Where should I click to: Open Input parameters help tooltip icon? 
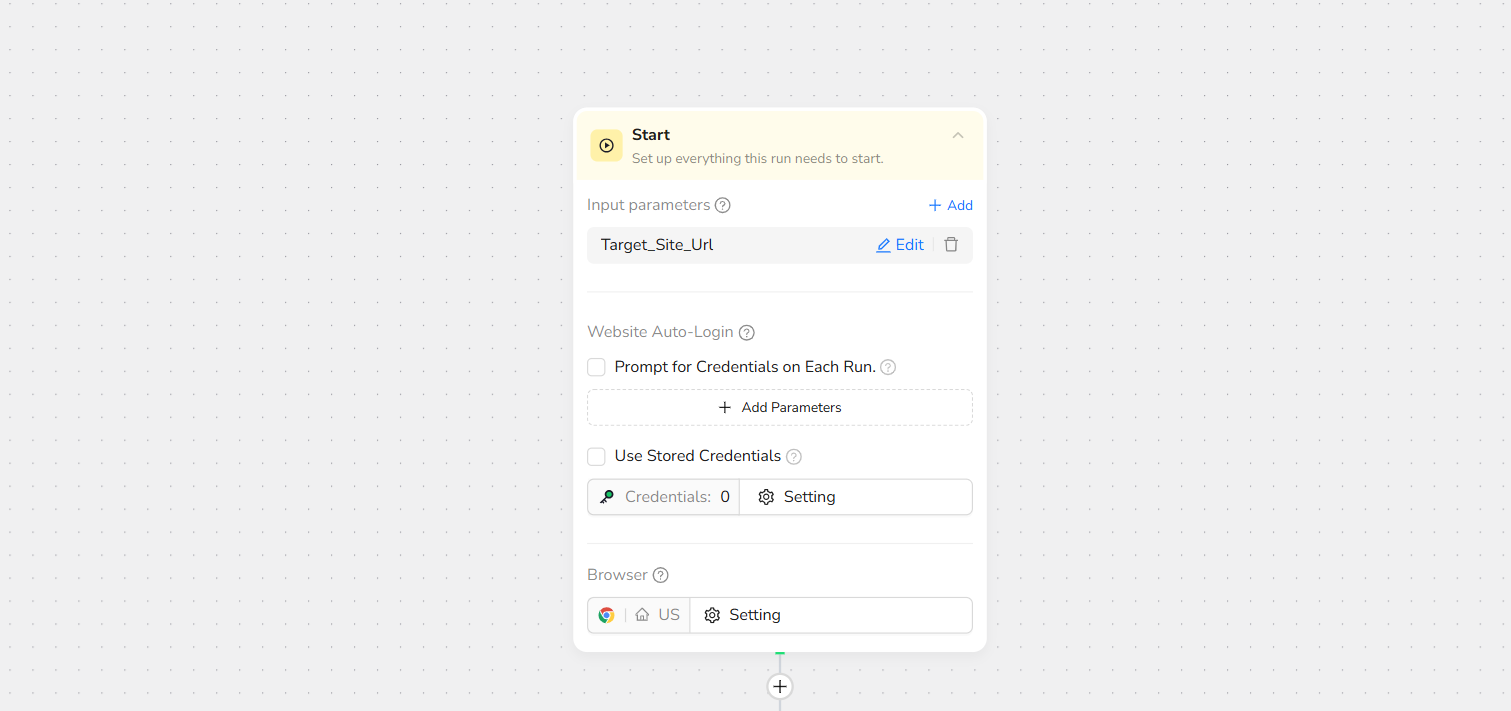[723, 205]
